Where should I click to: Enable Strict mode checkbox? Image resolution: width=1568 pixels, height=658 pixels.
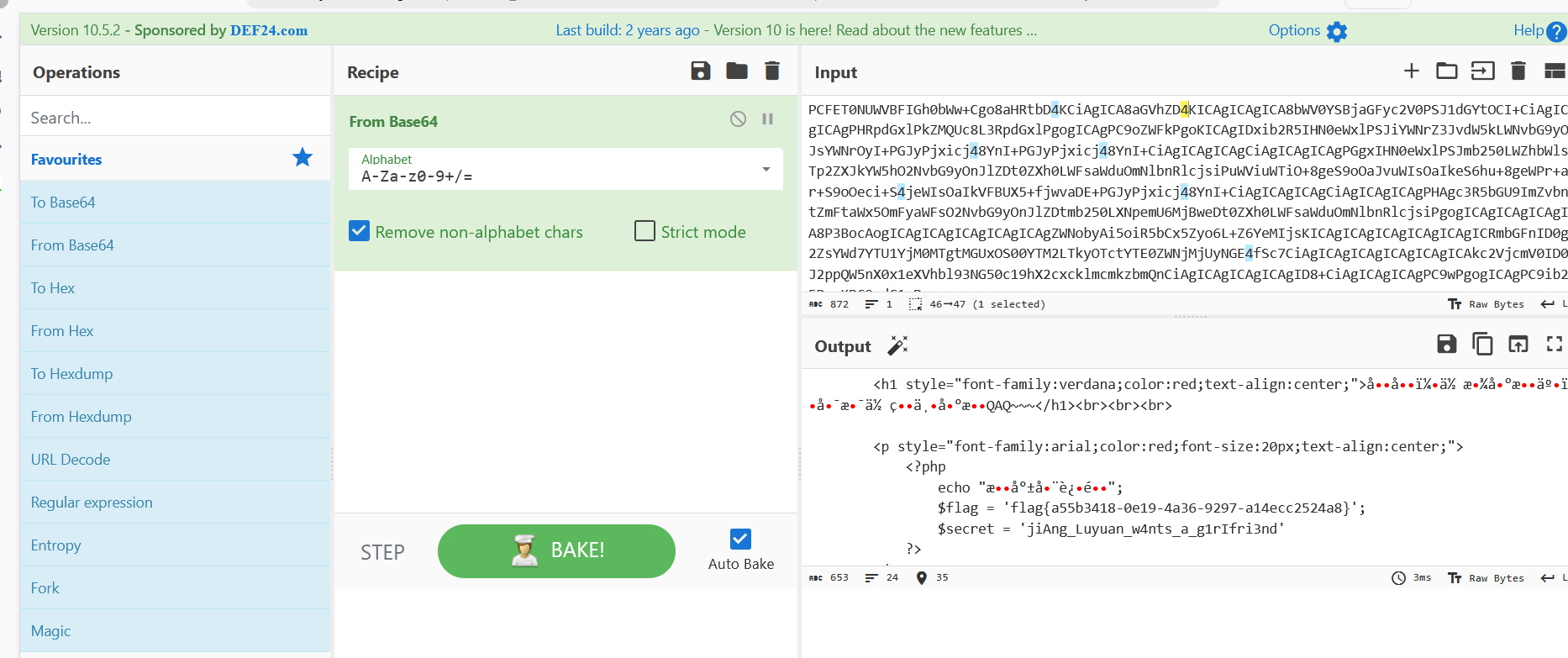click(645, 231)
